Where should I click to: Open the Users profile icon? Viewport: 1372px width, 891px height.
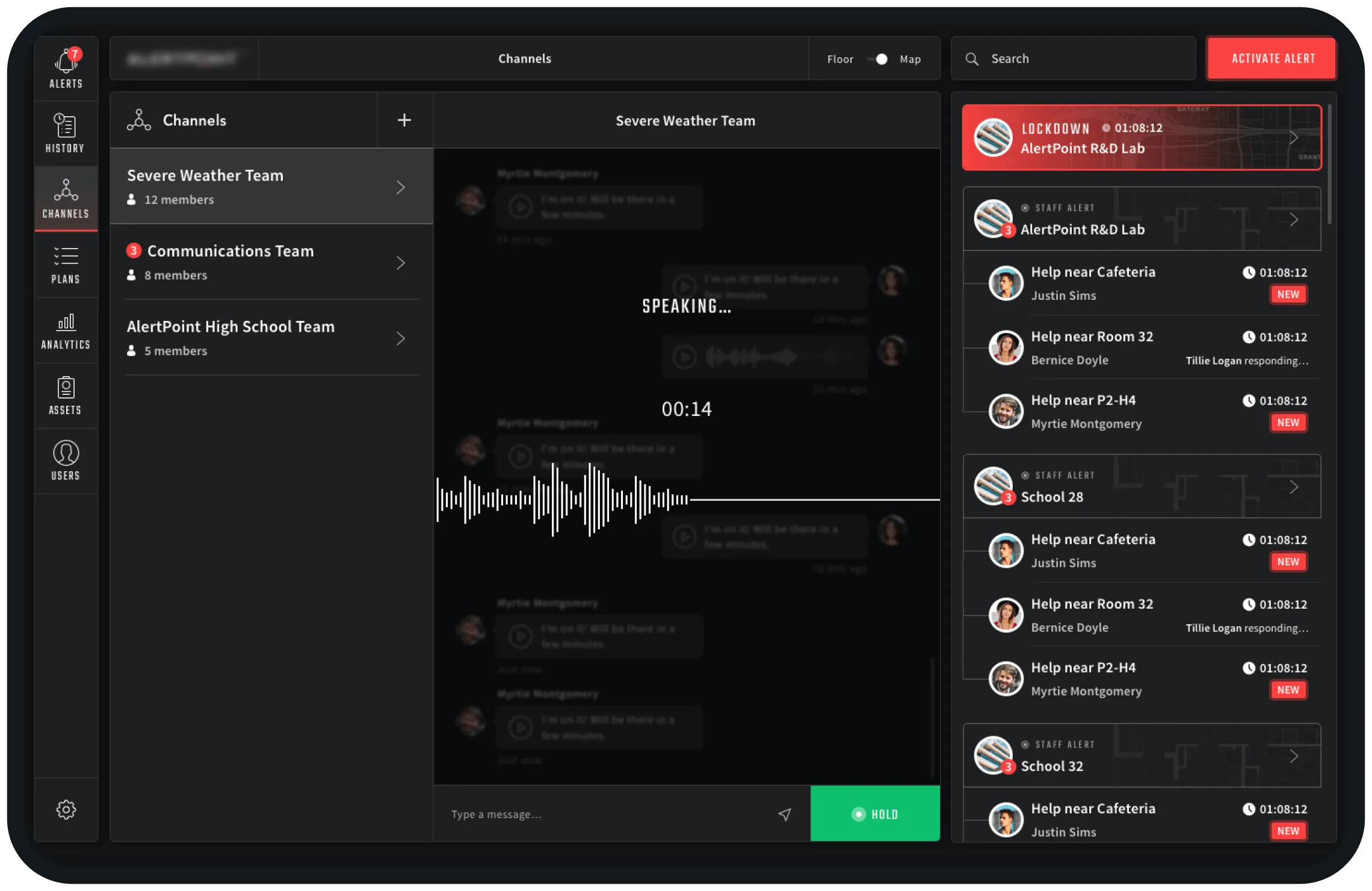[66, 453]
